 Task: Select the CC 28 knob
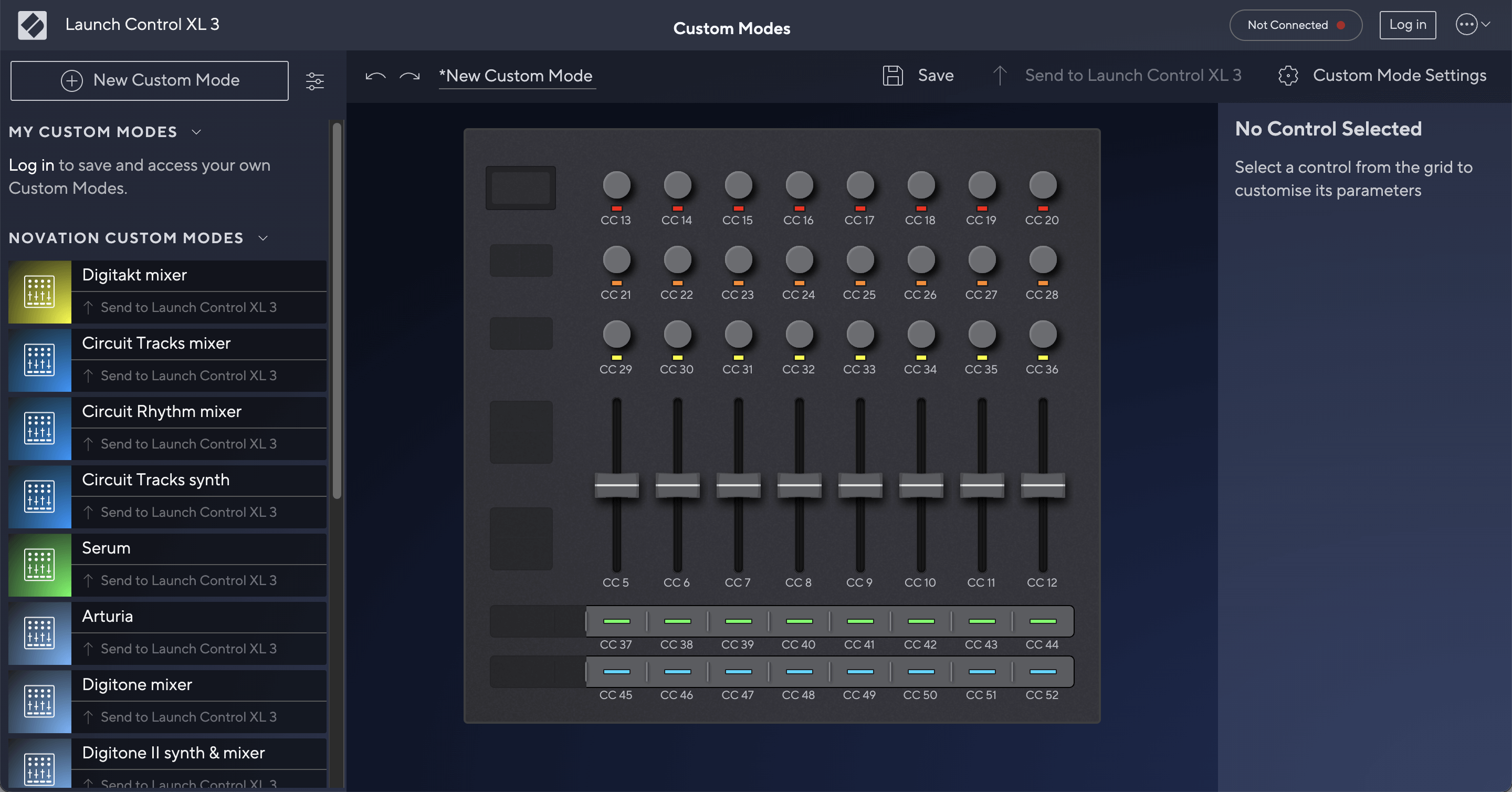coord(1043,259)
